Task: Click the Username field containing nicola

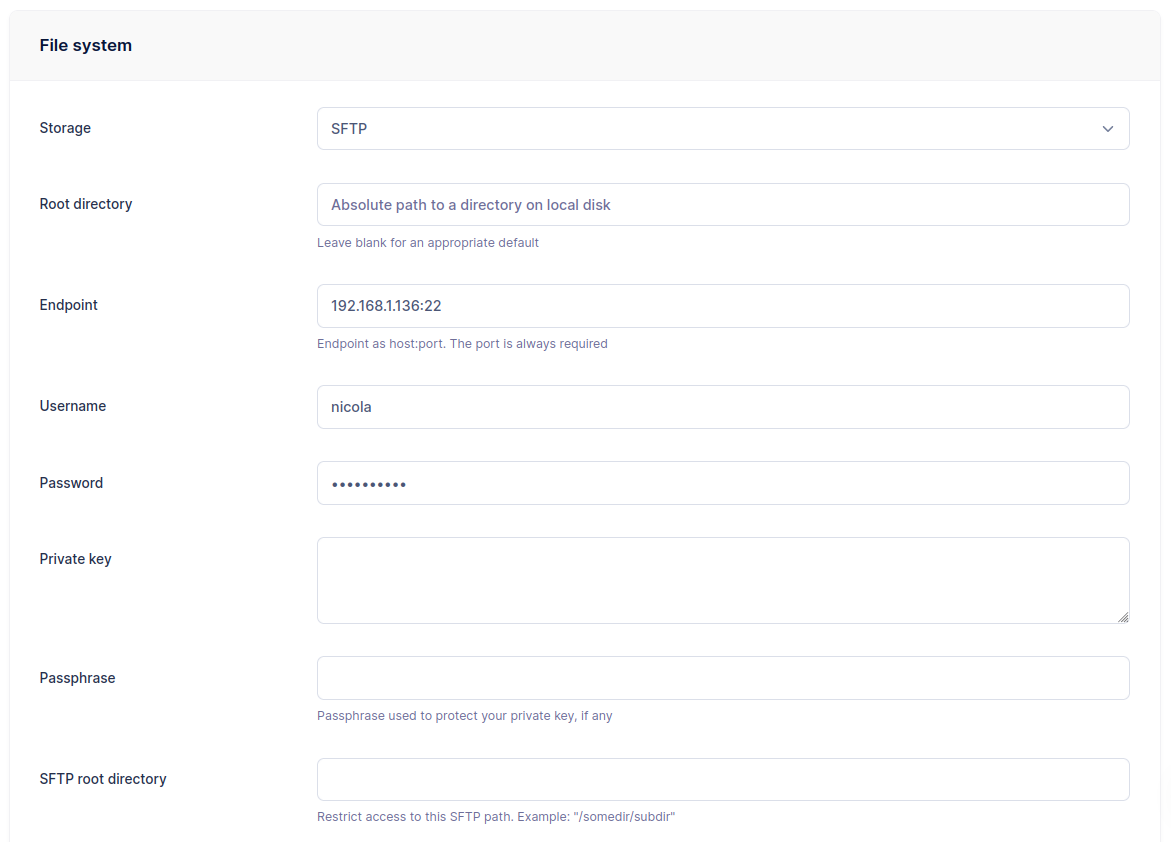Action: pos(723,407)
